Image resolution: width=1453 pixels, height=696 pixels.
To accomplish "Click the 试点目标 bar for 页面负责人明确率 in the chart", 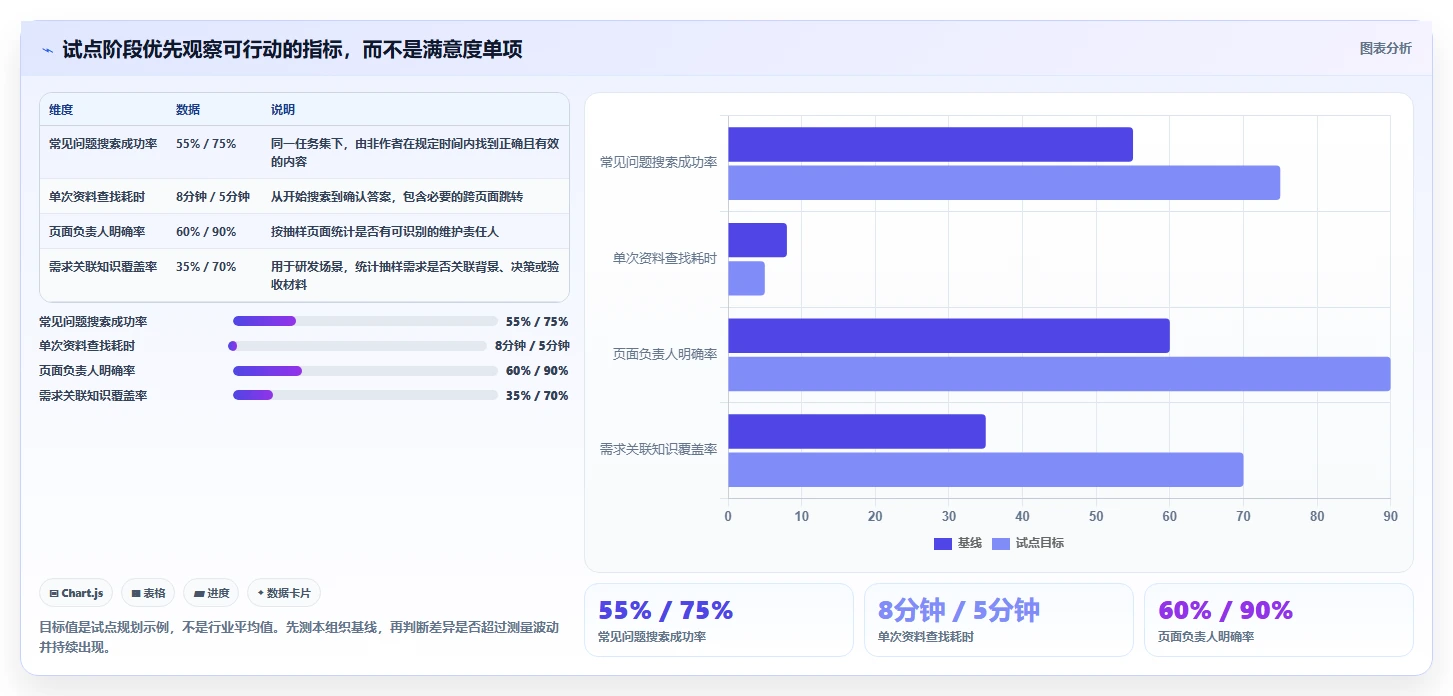I will click(1059, 374).
